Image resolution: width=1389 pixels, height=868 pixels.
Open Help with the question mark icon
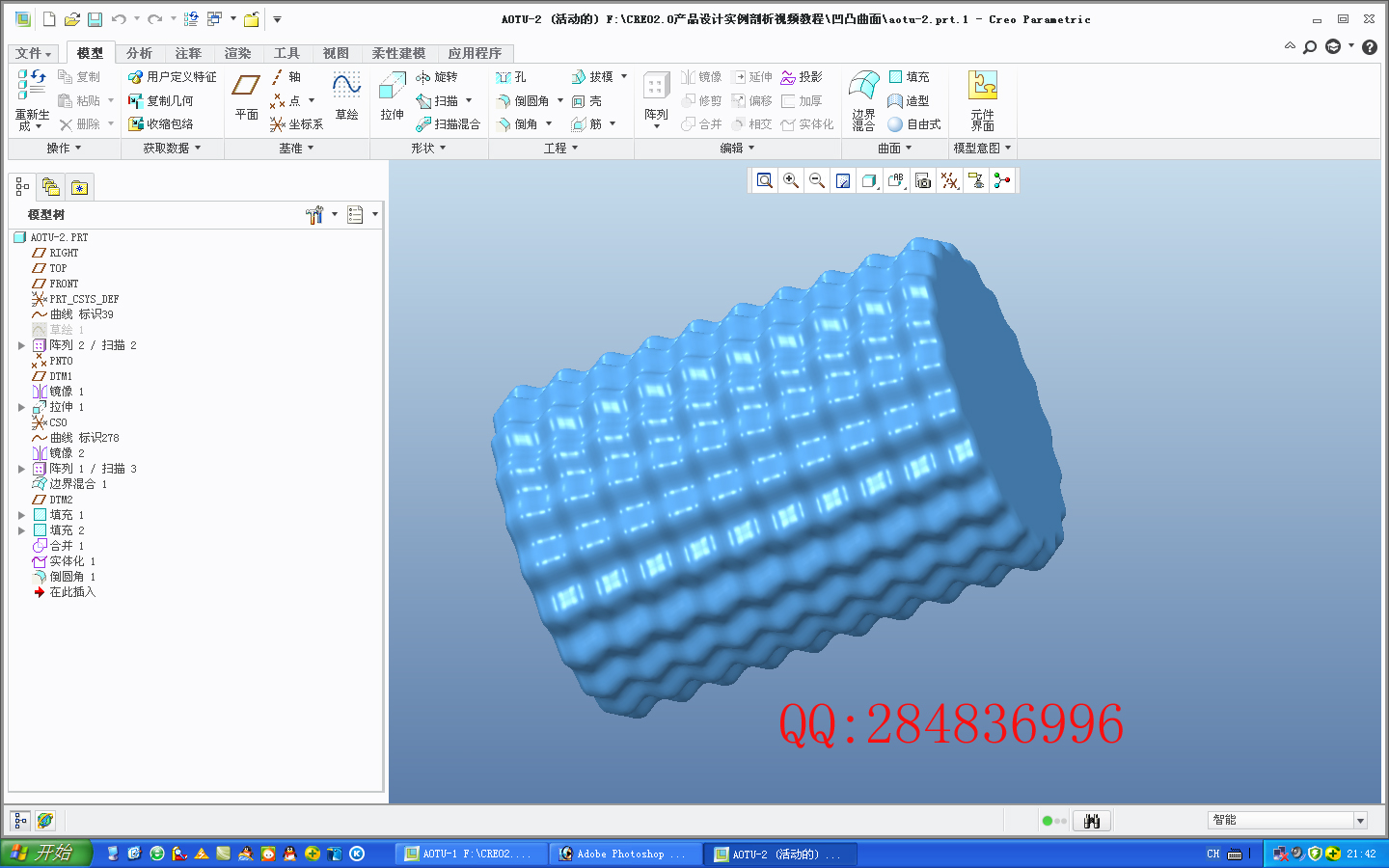tap(1369, 46)
